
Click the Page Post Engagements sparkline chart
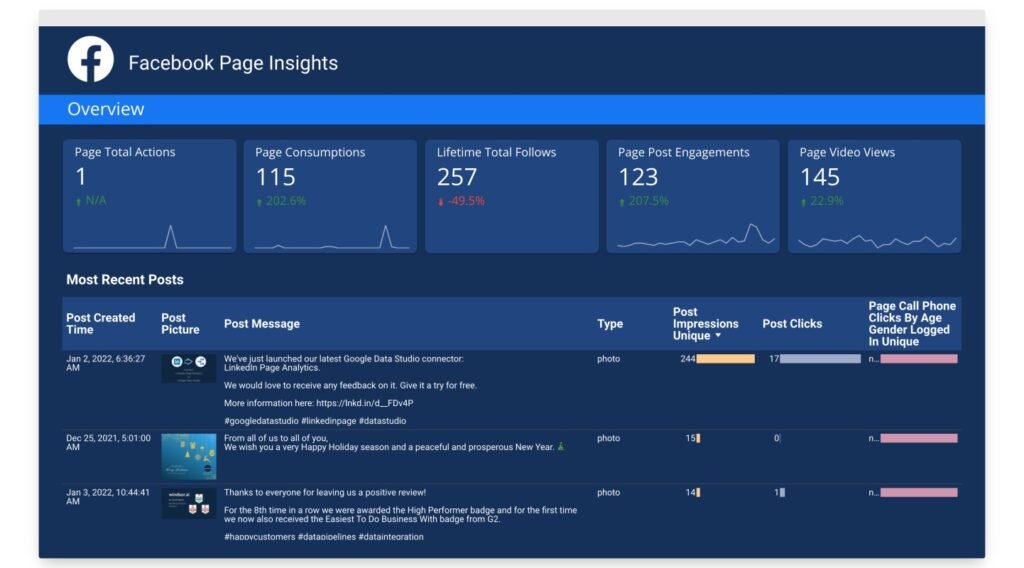696,237
